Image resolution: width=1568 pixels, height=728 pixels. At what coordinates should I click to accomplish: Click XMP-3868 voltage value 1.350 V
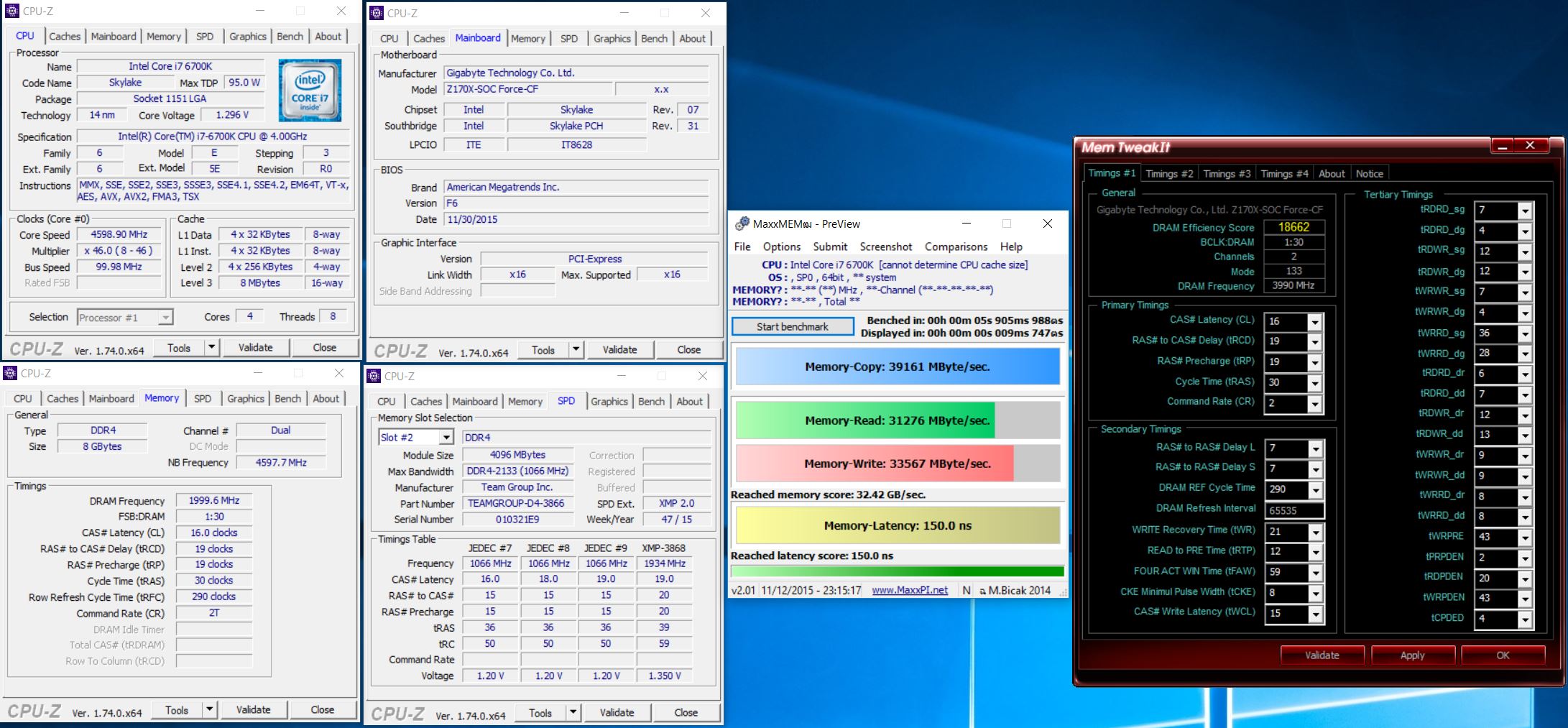665,676
